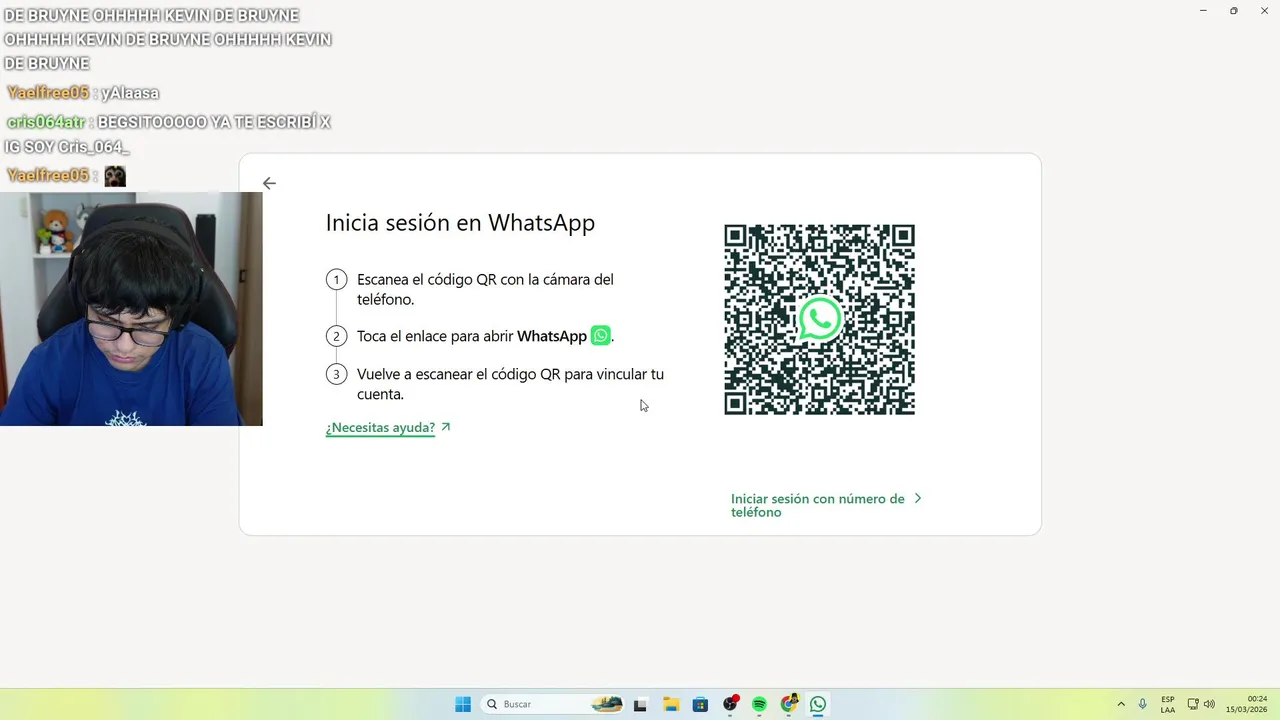Click the back arrow in WhatsApp login

tap(269, 183)
